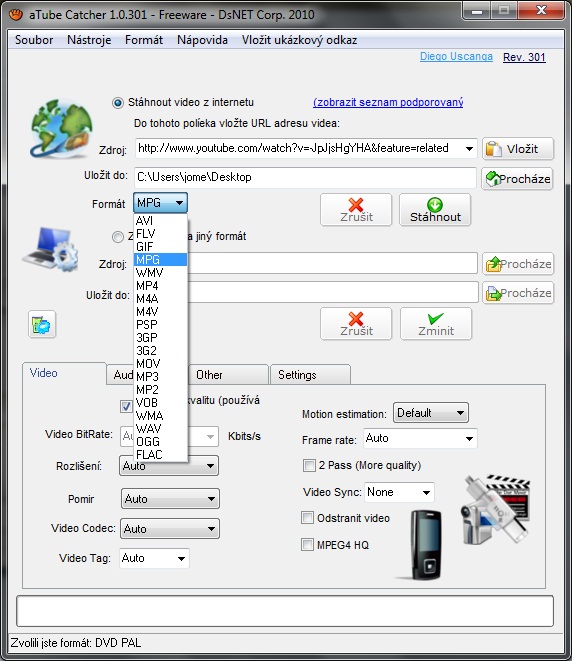Click the zobrazit seznam podporovaný link
The width and height of the screenshot is (572, 661).
click(388, 102)
